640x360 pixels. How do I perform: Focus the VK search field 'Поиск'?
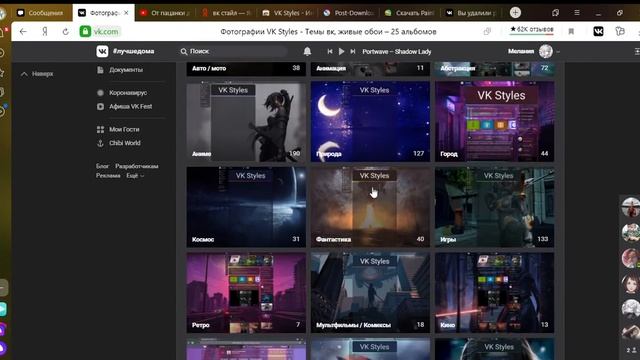(233, 51)
